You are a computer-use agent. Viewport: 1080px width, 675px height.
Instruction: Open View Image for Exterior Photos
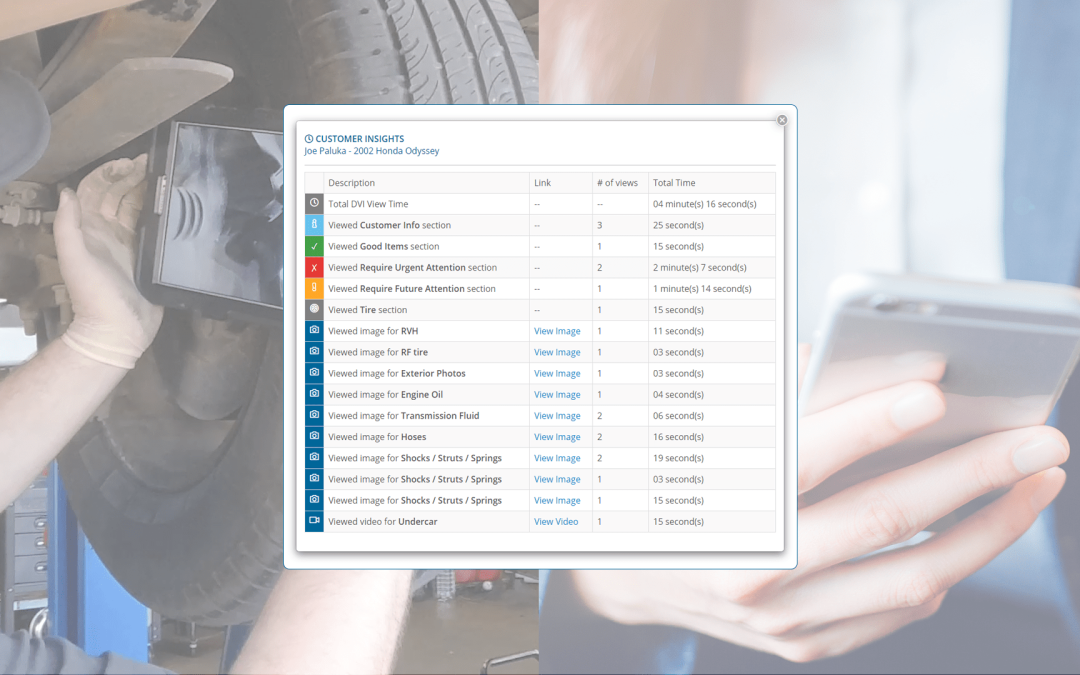click(557, 373)
